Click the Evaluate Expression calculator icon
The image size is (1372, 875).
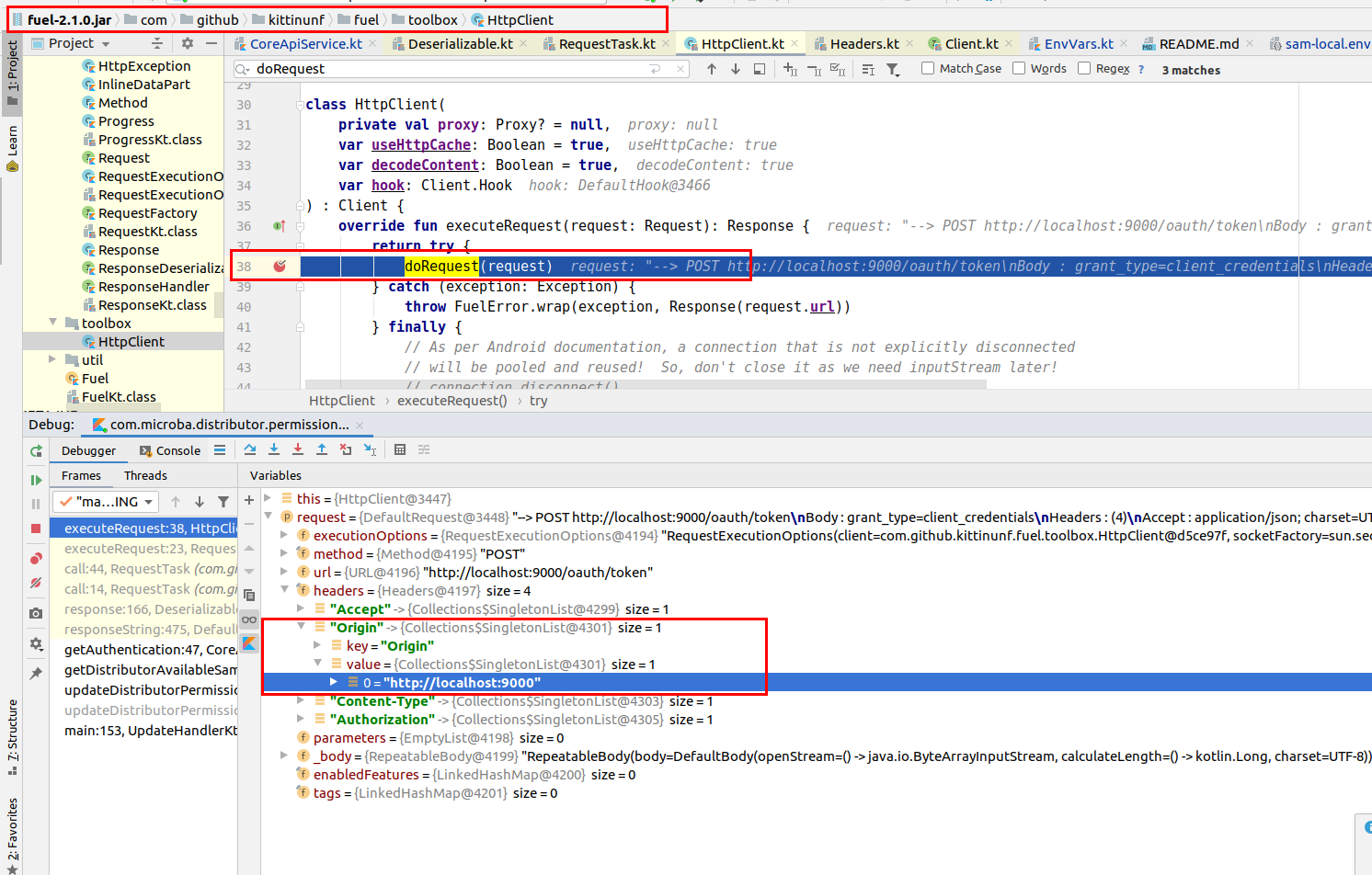click(400, 449)
